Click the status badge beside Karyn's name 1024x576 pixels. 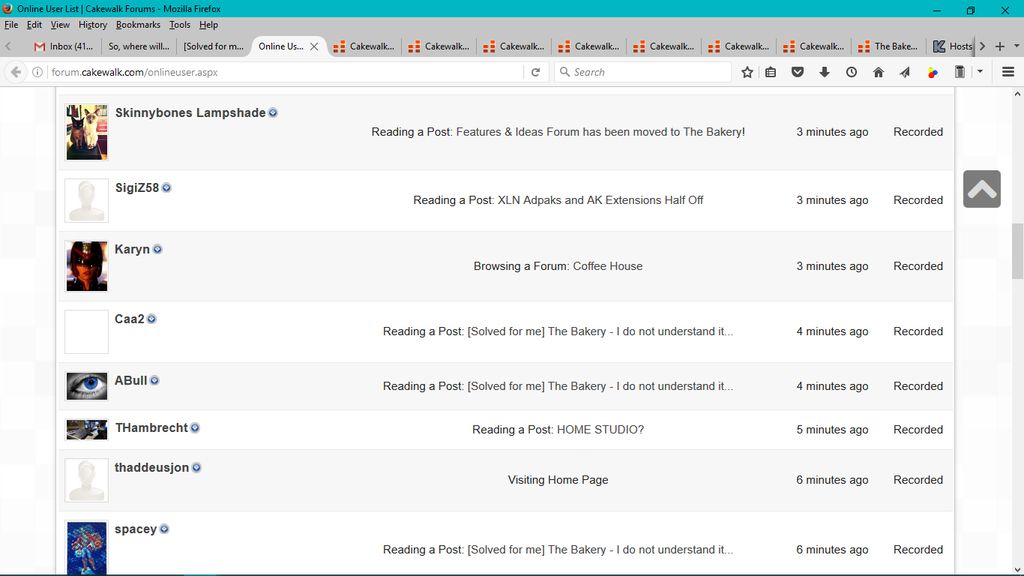point(157,250)
